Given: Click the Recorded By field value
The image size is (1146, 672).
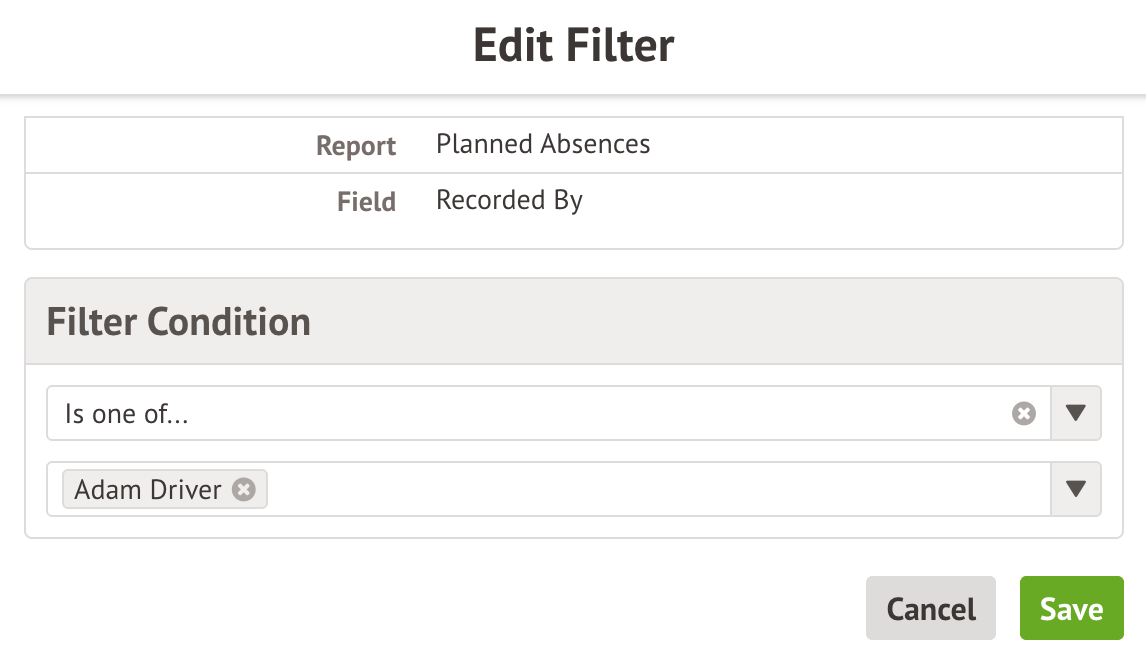Looking at the screenshot, I should click(x=509, y=200).
